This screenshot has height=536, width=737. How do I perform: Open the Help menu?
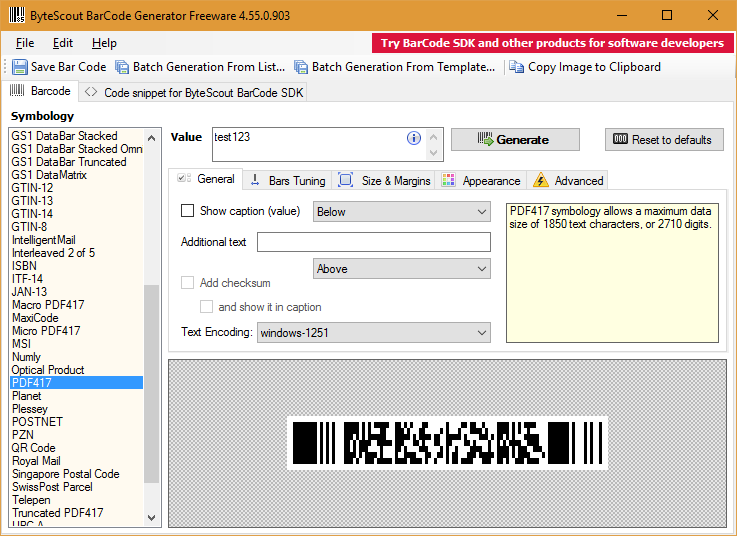tap(104, 43)
